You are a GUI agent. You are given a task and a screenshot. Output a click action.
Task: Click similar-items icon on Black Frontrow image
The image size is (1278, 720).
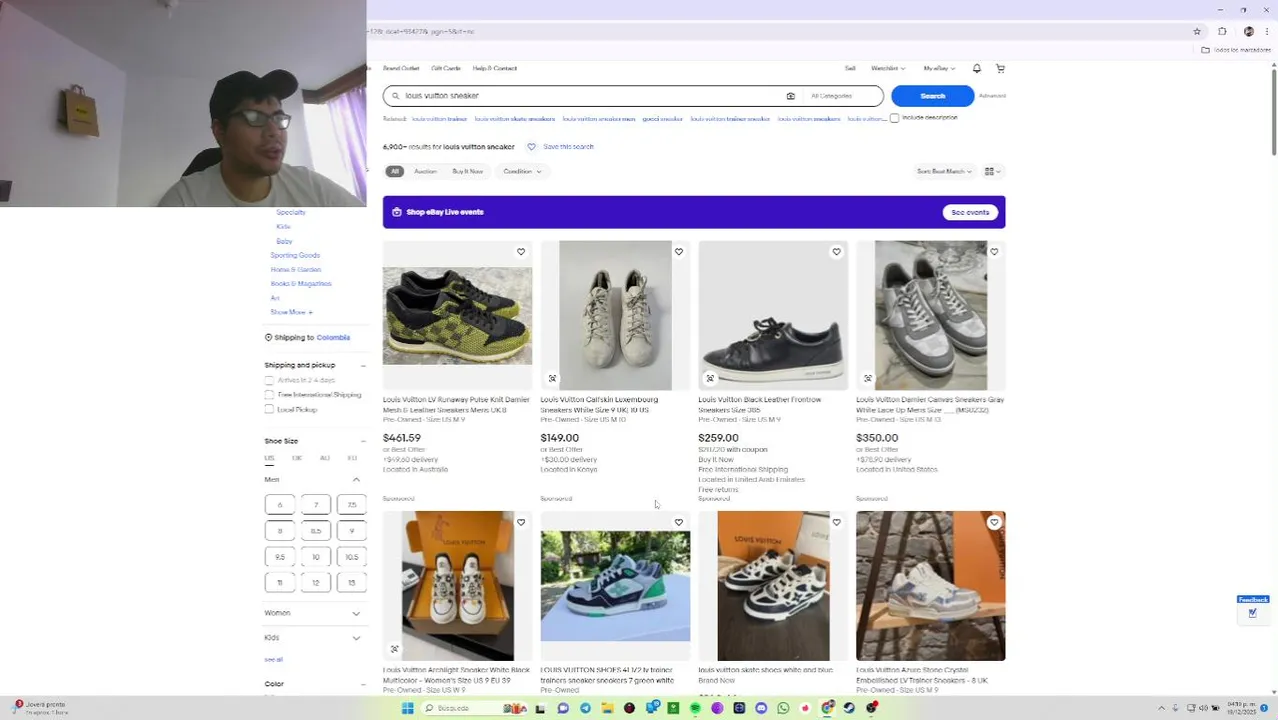pyautogui.click(x=710, y=378)
